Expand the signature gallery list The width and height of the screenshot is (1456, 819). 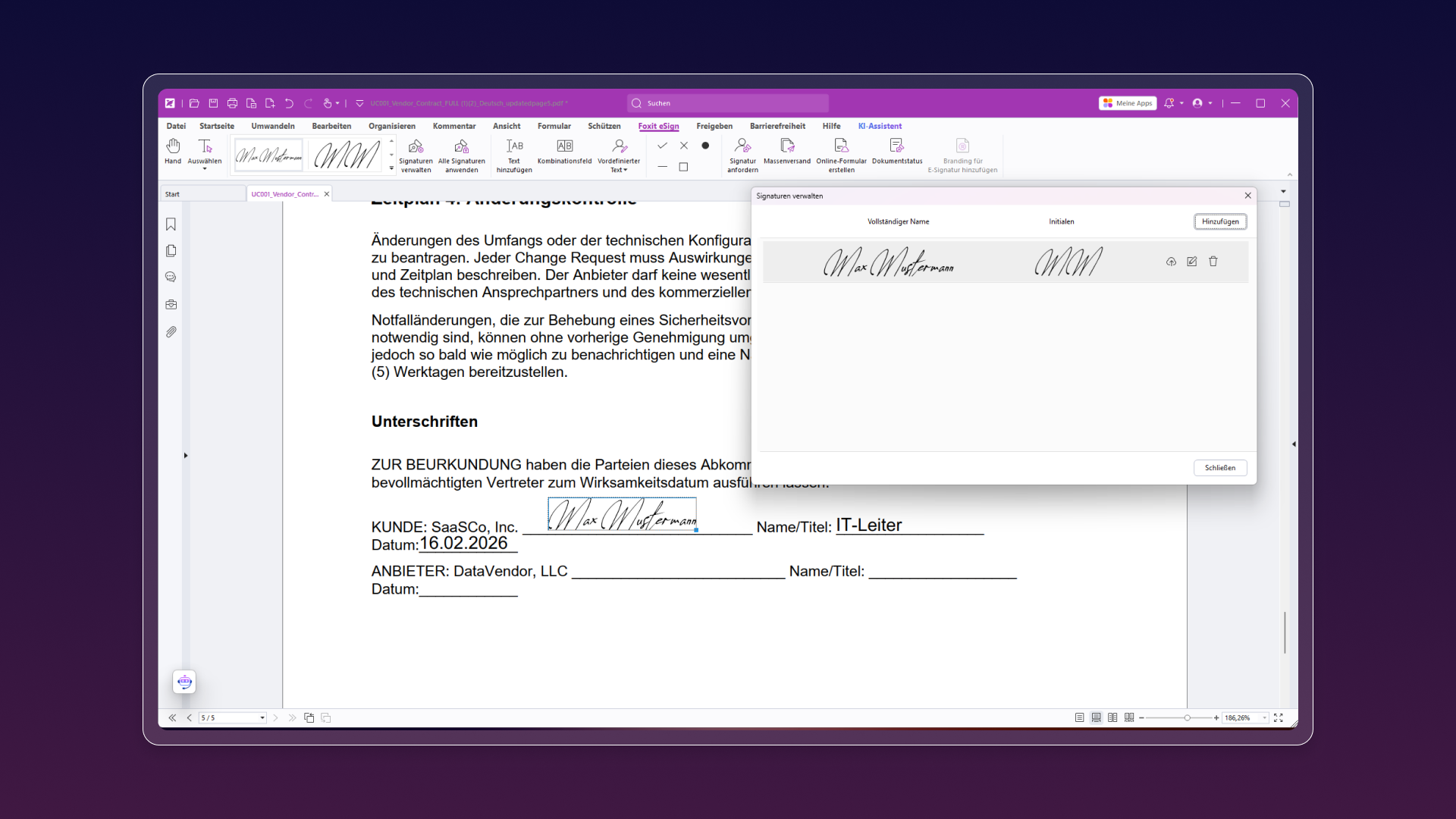coord(391,168)
